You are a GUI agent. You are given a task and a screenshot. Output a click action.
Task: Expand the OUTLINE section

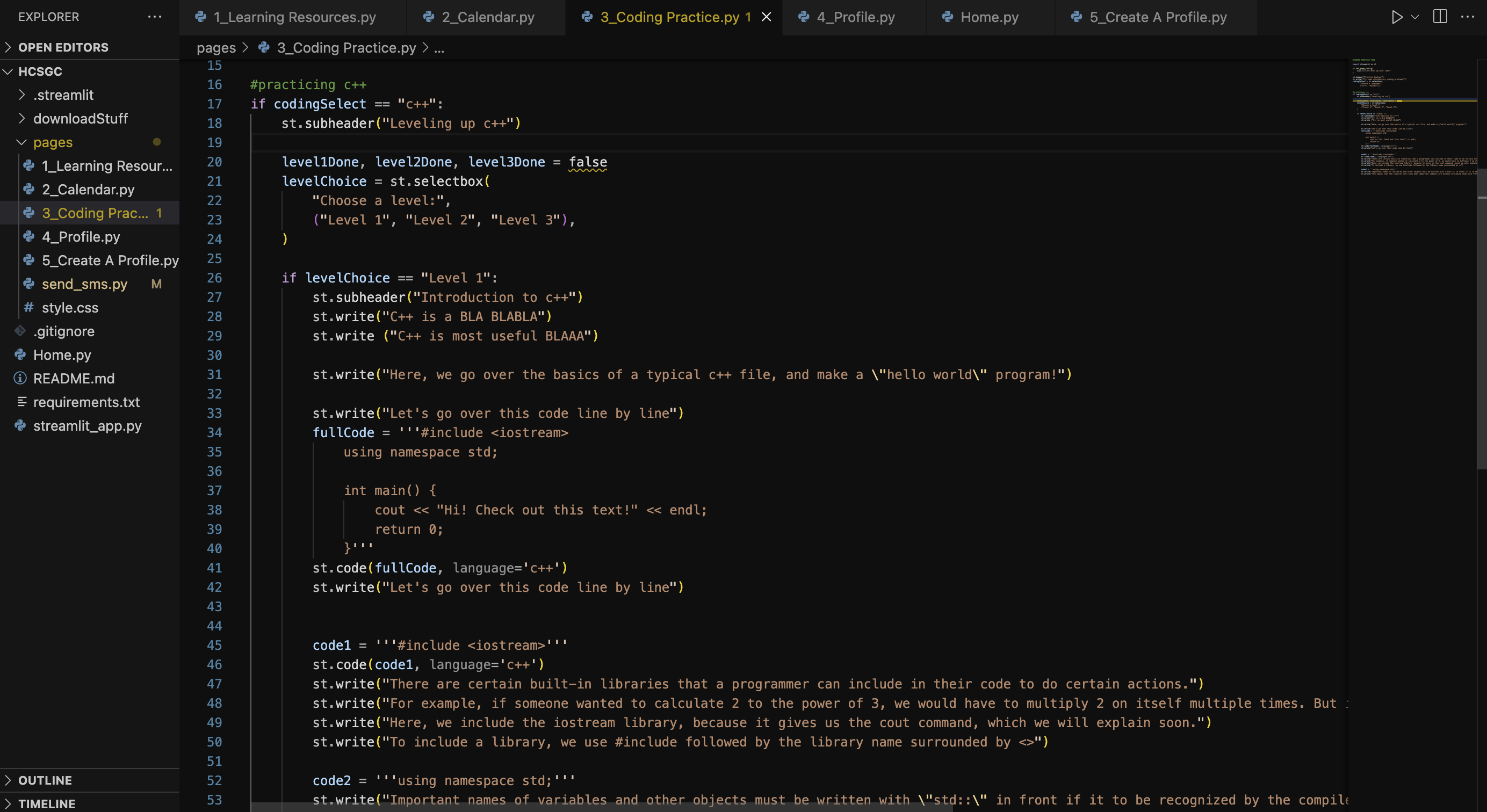pos(45,780)
